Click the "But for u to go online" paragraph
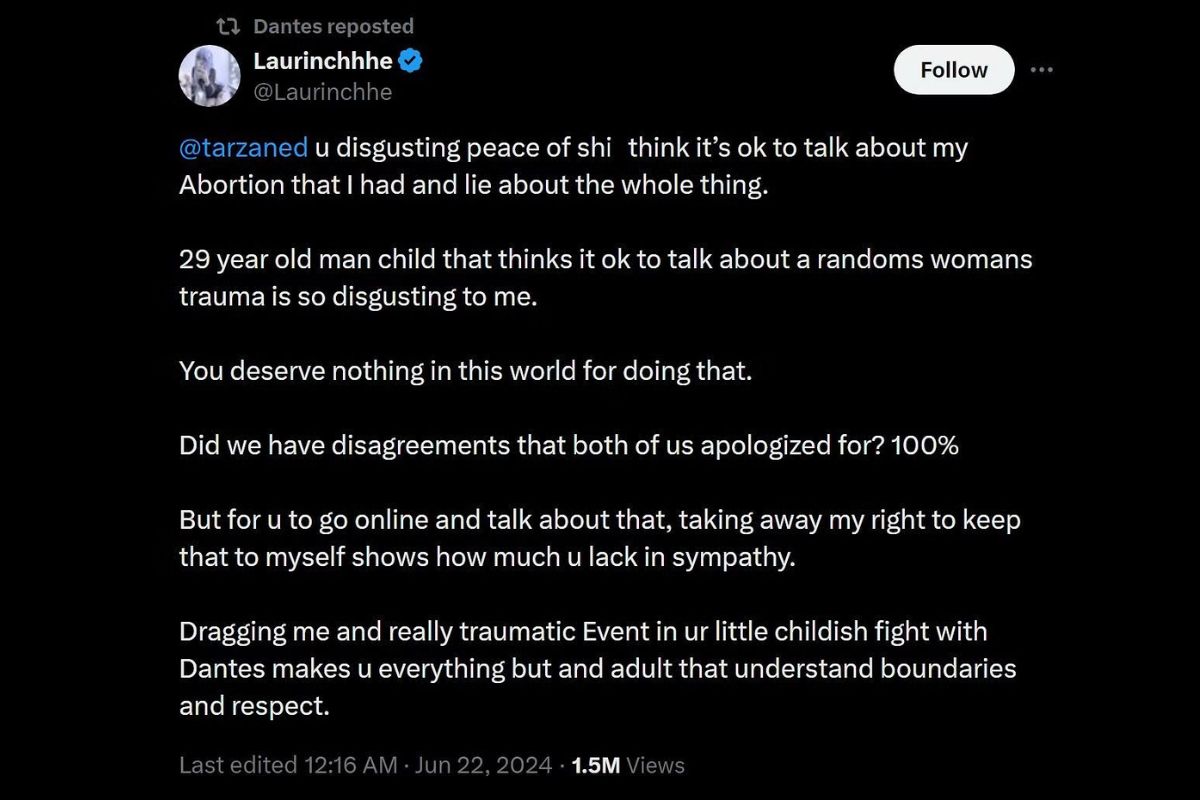The width and height of the screenshot is (1200, 800). click(x=600, y=538)
